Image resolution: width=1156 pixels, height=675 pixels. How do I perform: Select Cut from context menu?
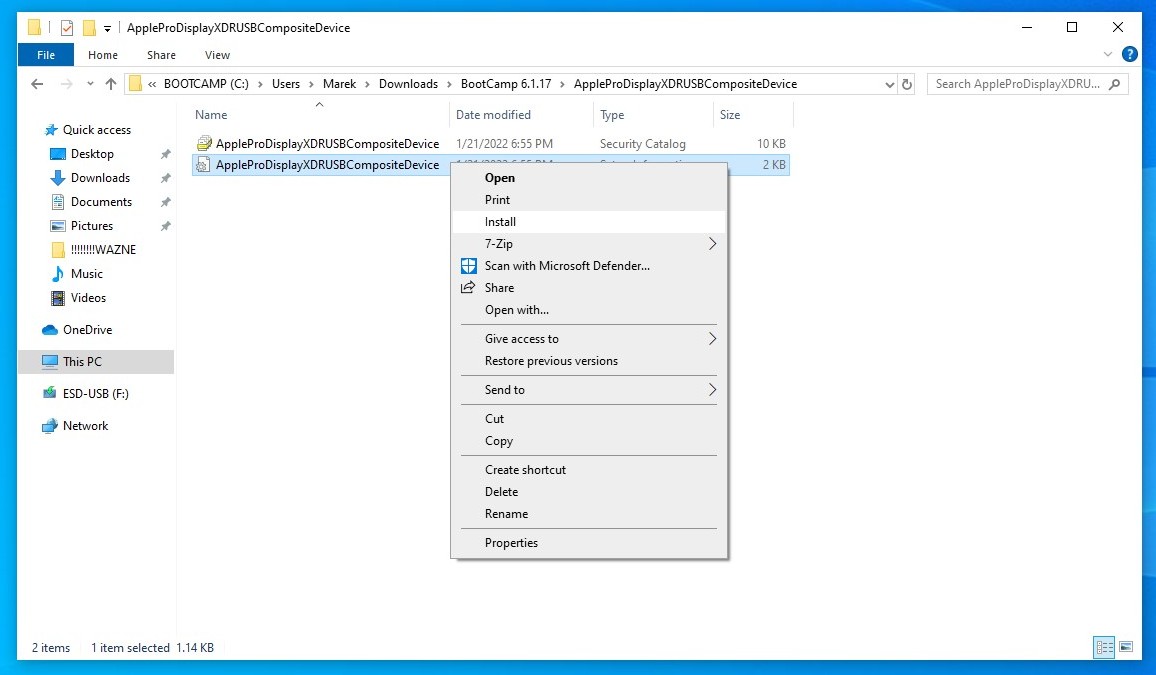click(x=588, y=419)
